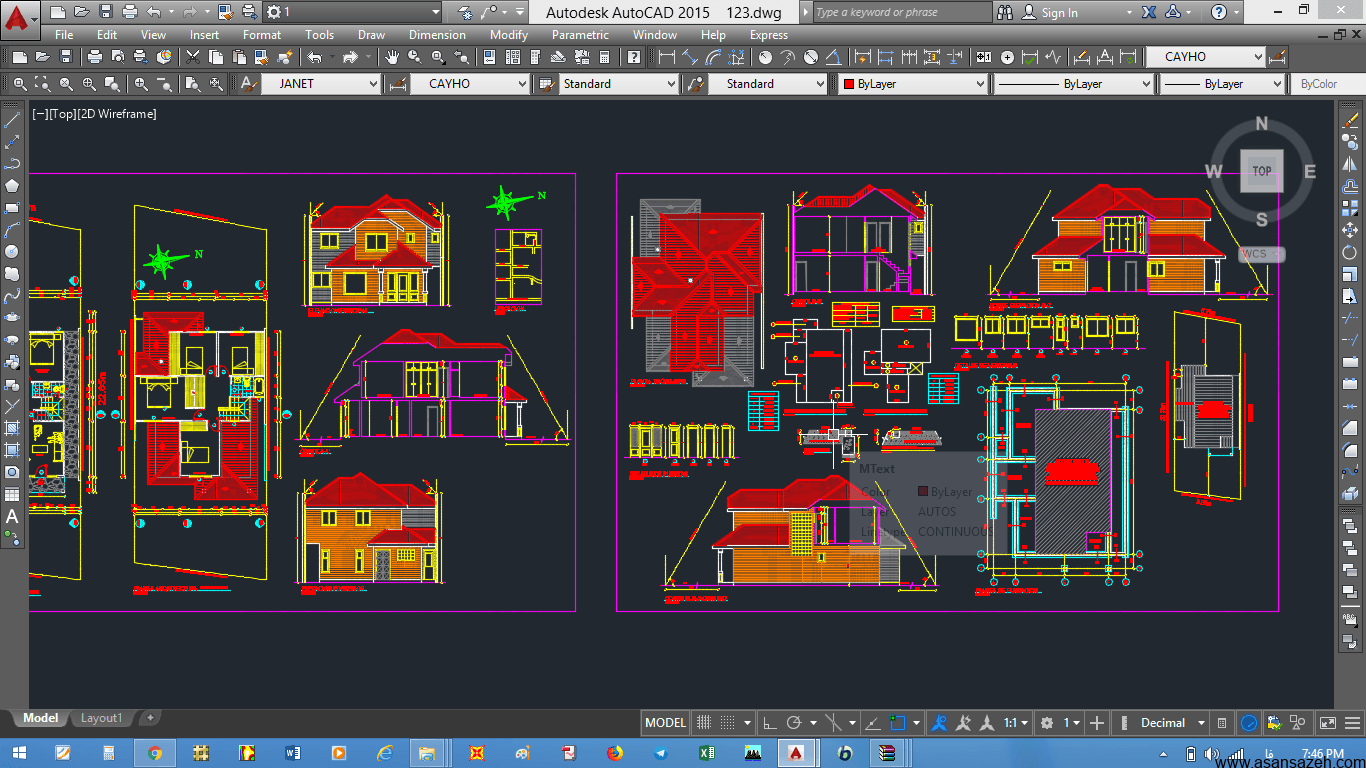Open the Modify menu

click(509, 35)
